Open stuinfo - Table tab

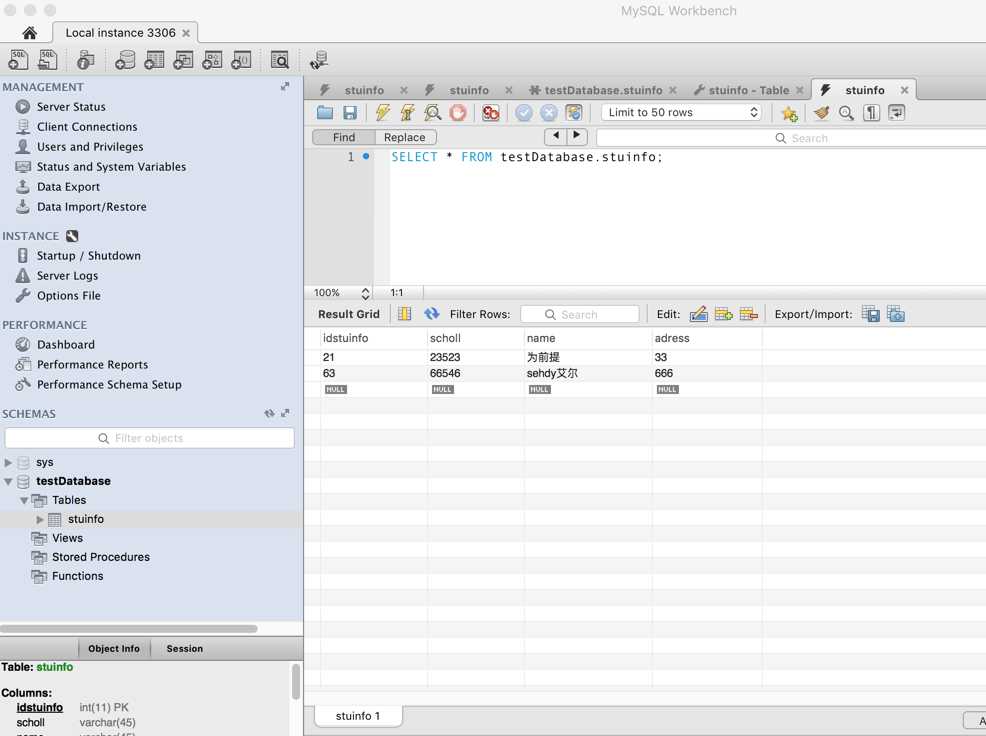pyautogui.click(x=748, y=90)
